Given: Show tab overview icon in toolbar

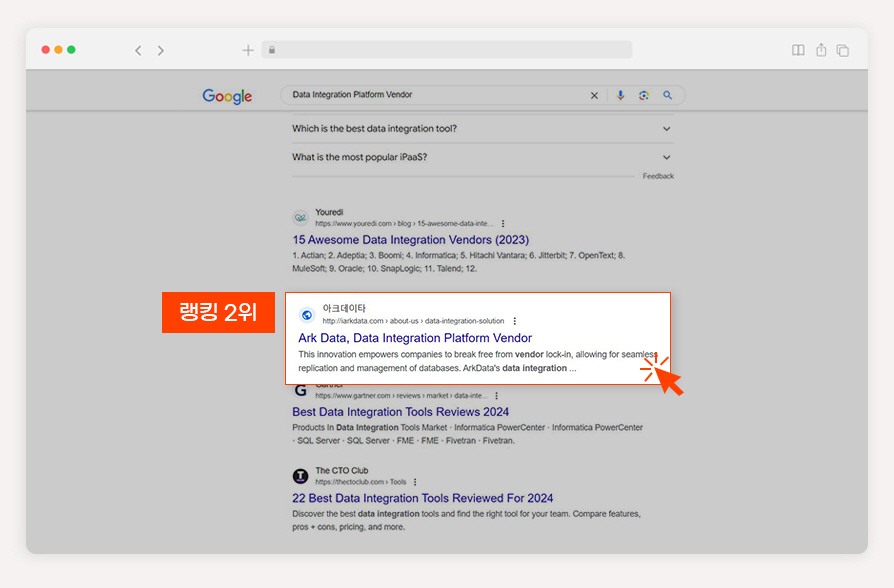Looking at the screenshot, I should (x=843, y=50).
